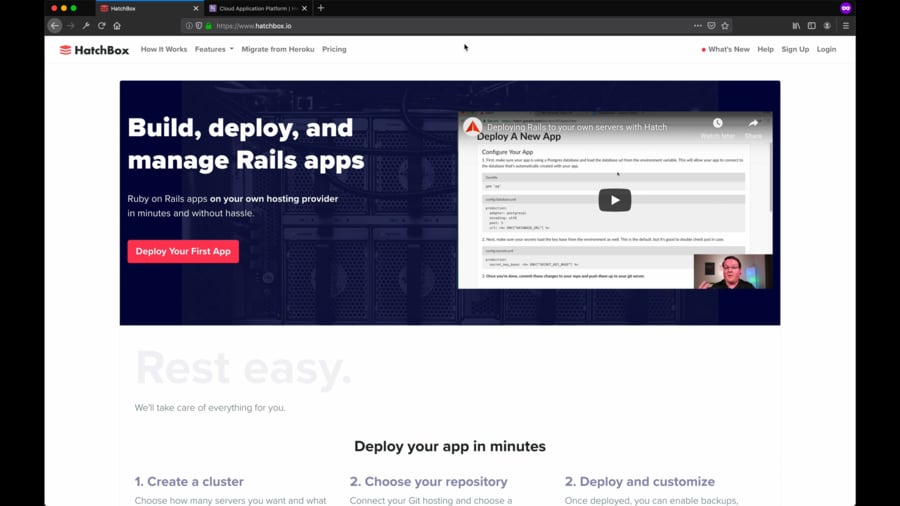Close the HatchBox tab
Screen dimensions: 900x506
196,9
